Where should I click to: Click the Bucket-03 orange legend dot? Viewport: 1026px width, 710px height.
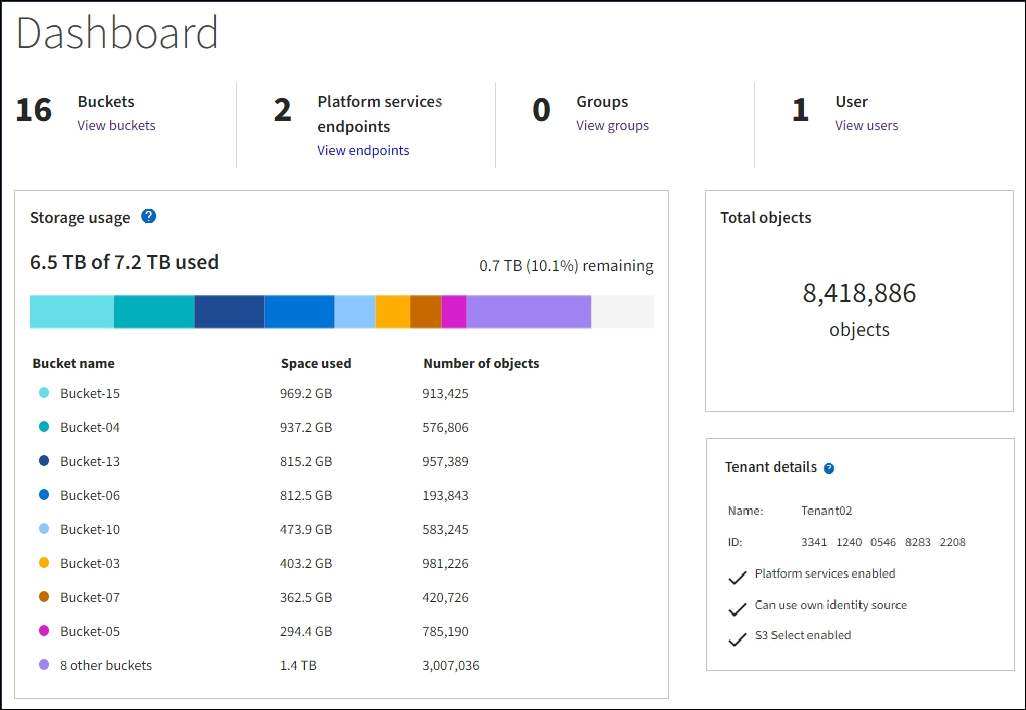(44, 564)
